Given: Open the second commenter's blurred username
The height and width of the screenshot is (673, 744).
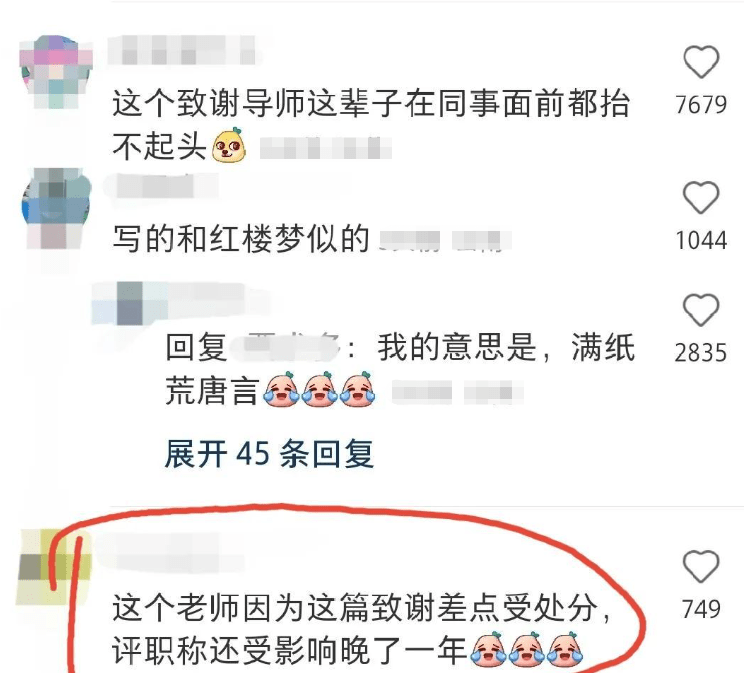Looking at the screenshot, I should (x=161, y=187).
